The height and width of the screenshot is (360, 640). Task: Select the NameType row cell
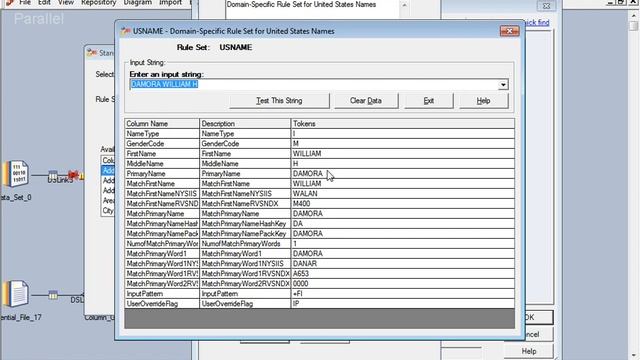162,134
